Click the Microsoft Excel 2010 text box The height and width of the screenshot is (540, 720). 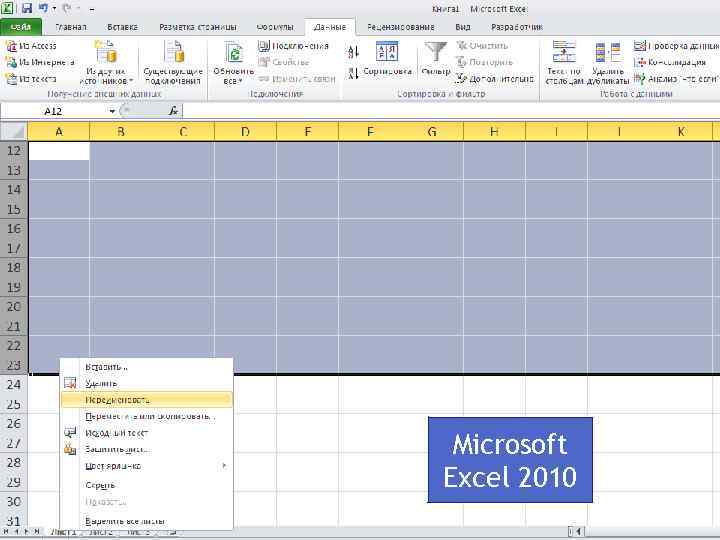click(x=510, y=460)
